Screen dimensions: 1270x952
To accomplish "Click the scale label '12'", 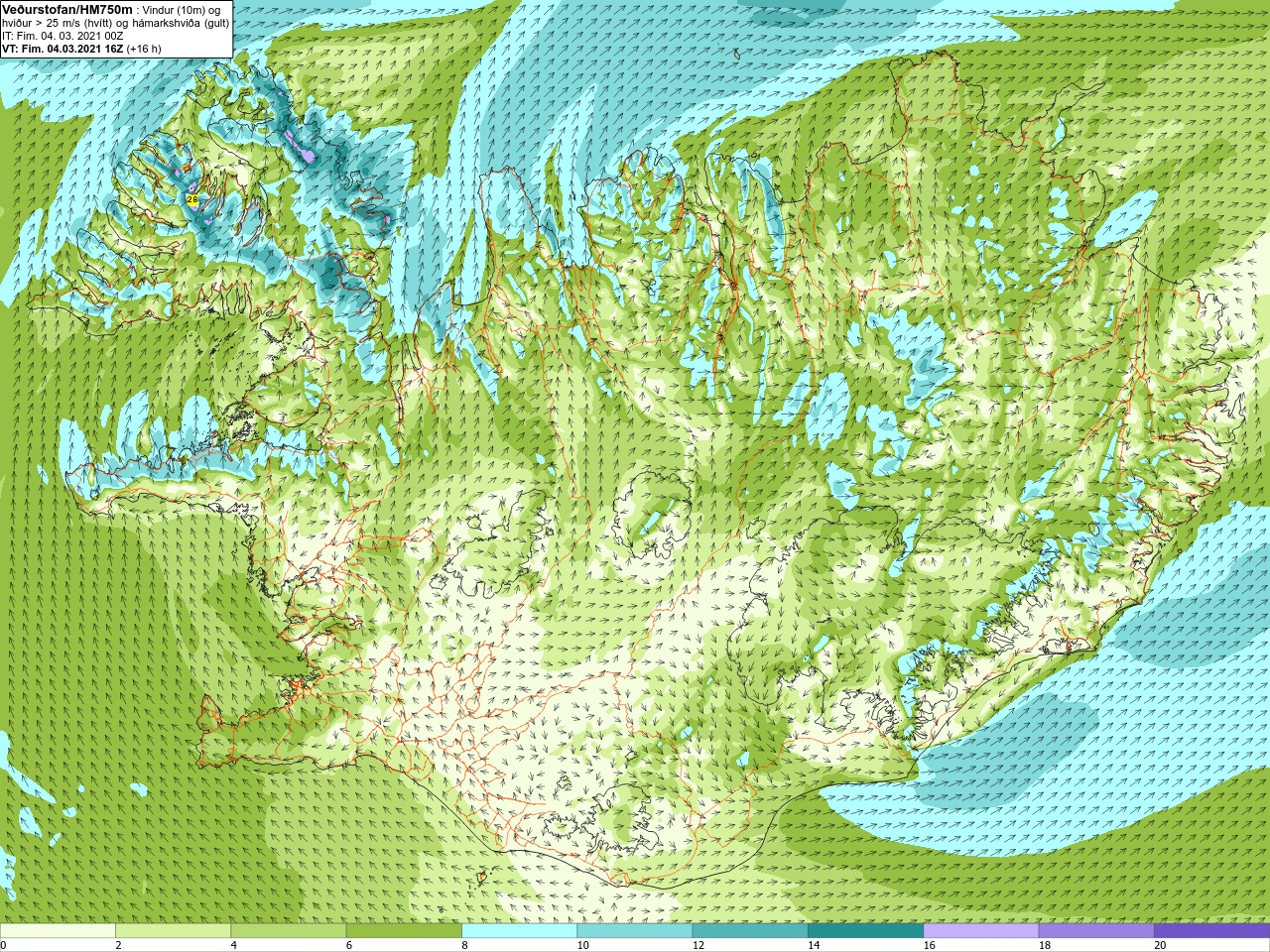I will coord(698,945).
